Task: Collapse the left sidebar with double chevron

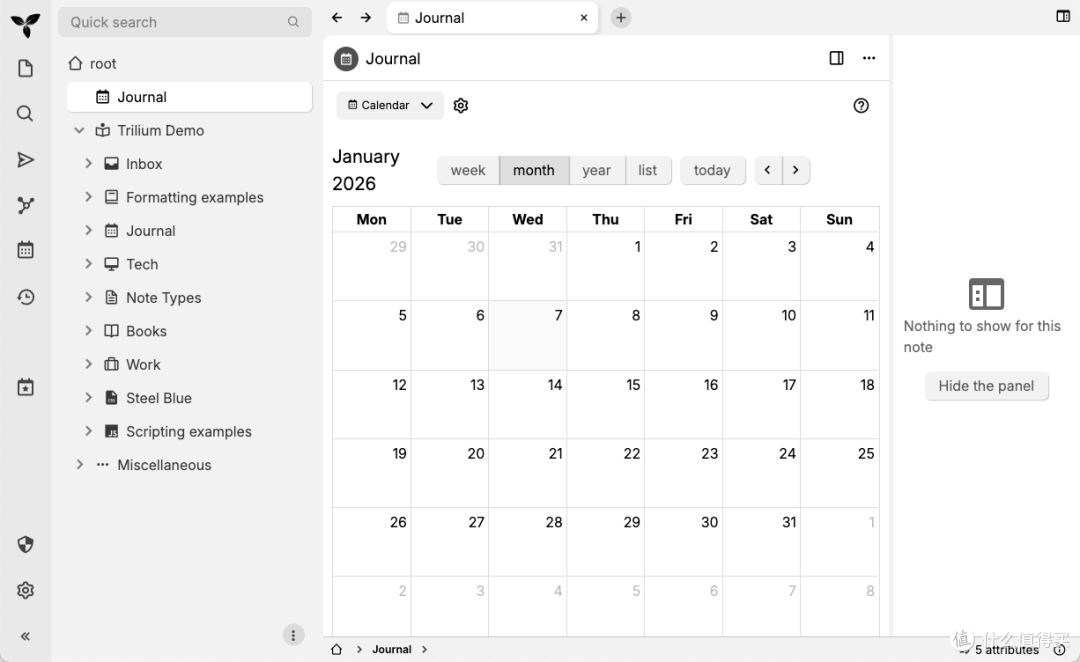Action: tap(25, 637)
